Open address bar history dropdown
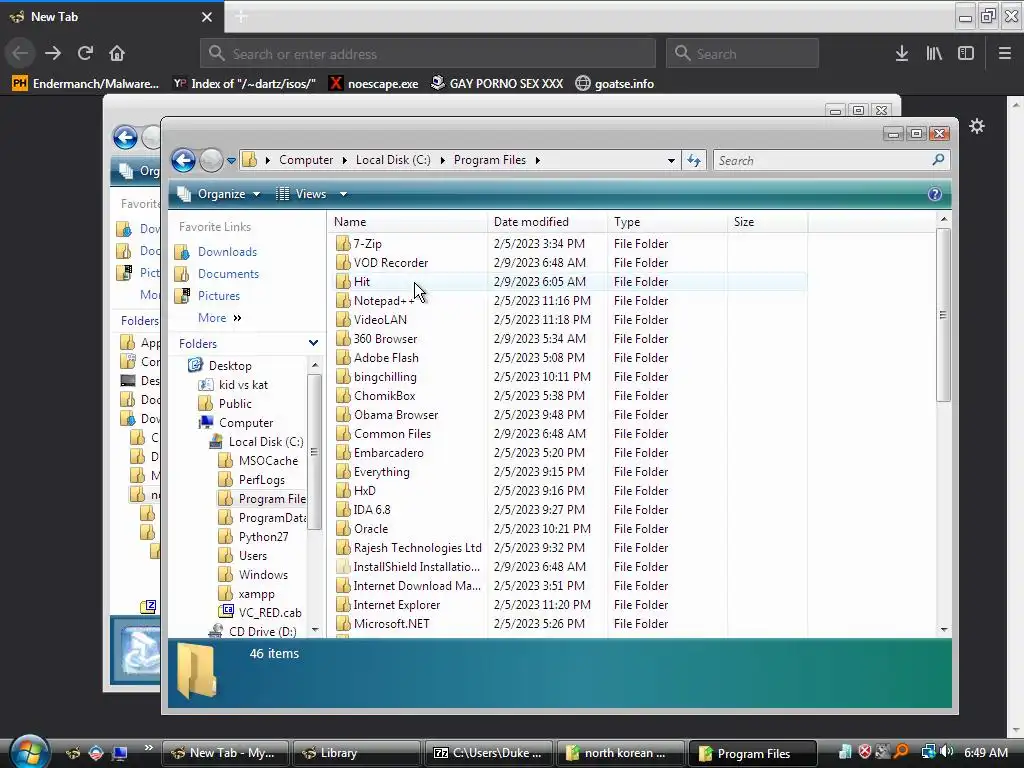This screenshot has height=768, width=1024. click(x=671, y=161)
